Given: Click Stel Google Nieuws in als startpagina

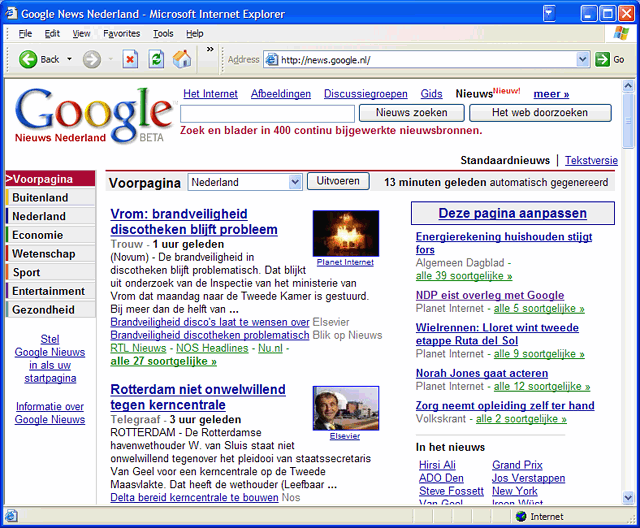Looking at the screenshot, I should click(x=50, y=359).
